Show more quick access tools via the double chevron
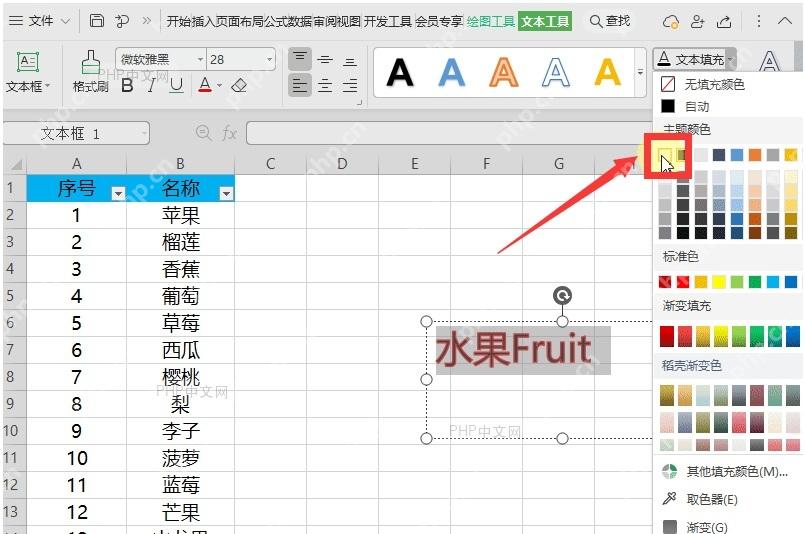 147,21
